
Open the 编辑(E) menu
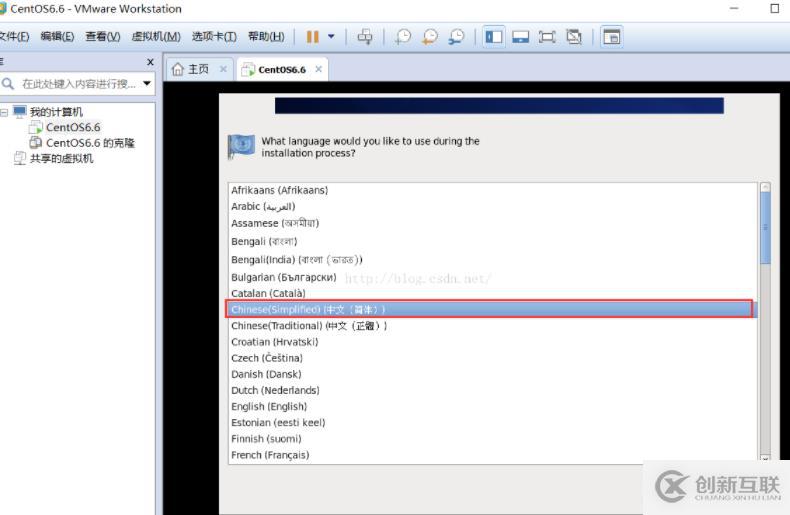pyautogui.click(x=57, y=36)
